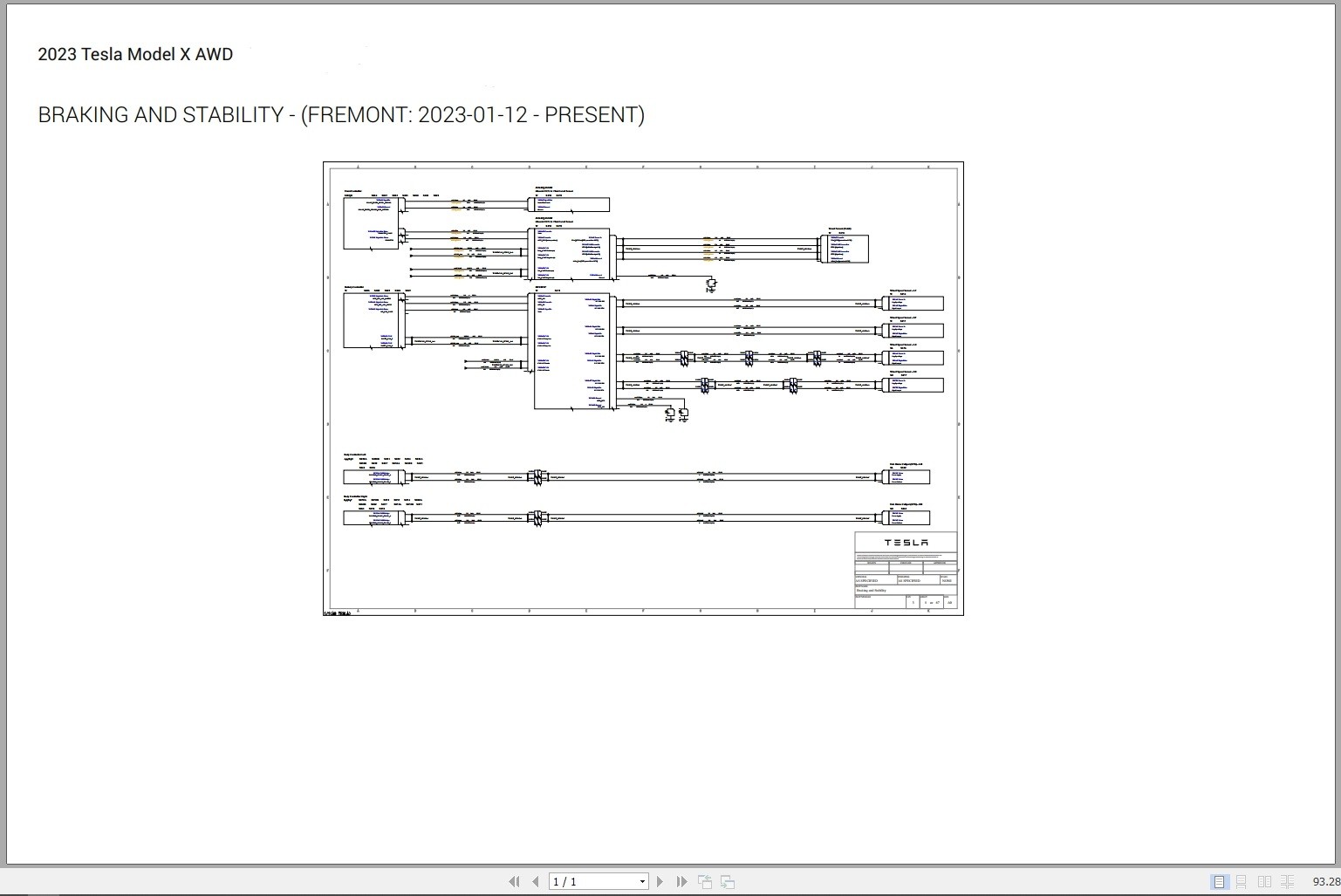Select single page layout view
This screenshot has width=1341, height=896.
pyautogui.click(x=1220, y=882)
